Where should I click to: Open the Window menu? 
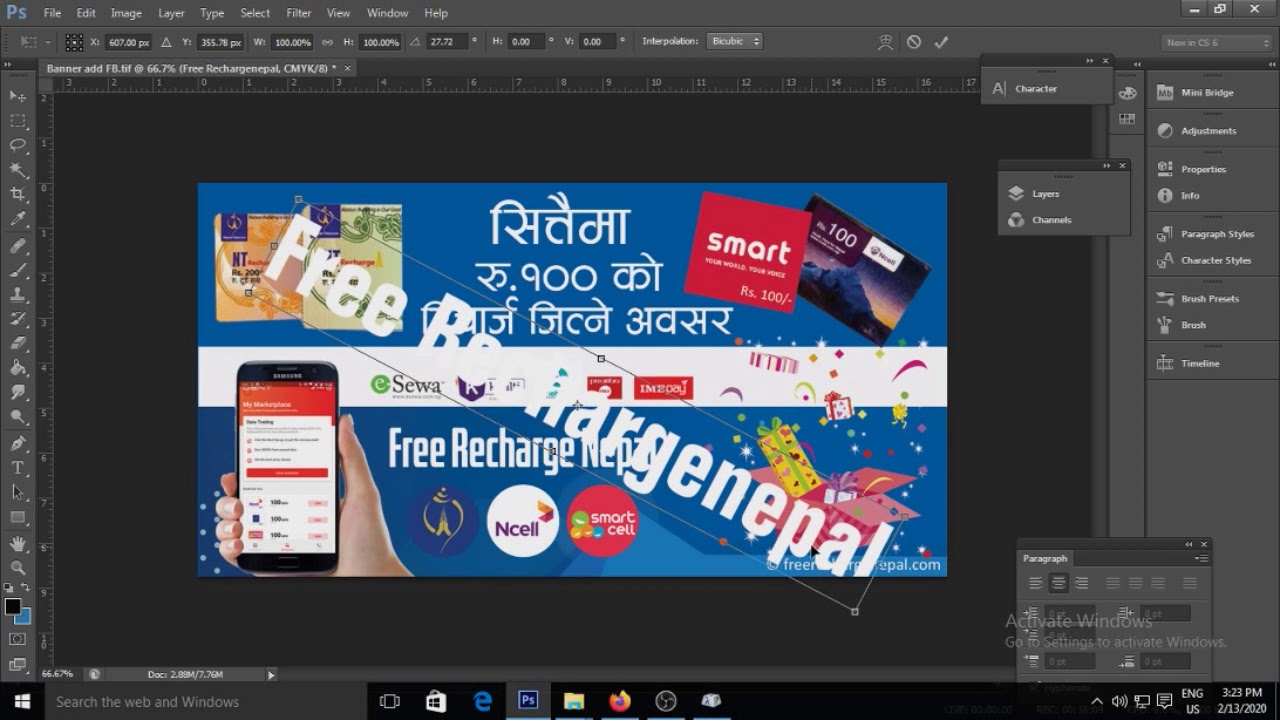[x=387, y=13]
